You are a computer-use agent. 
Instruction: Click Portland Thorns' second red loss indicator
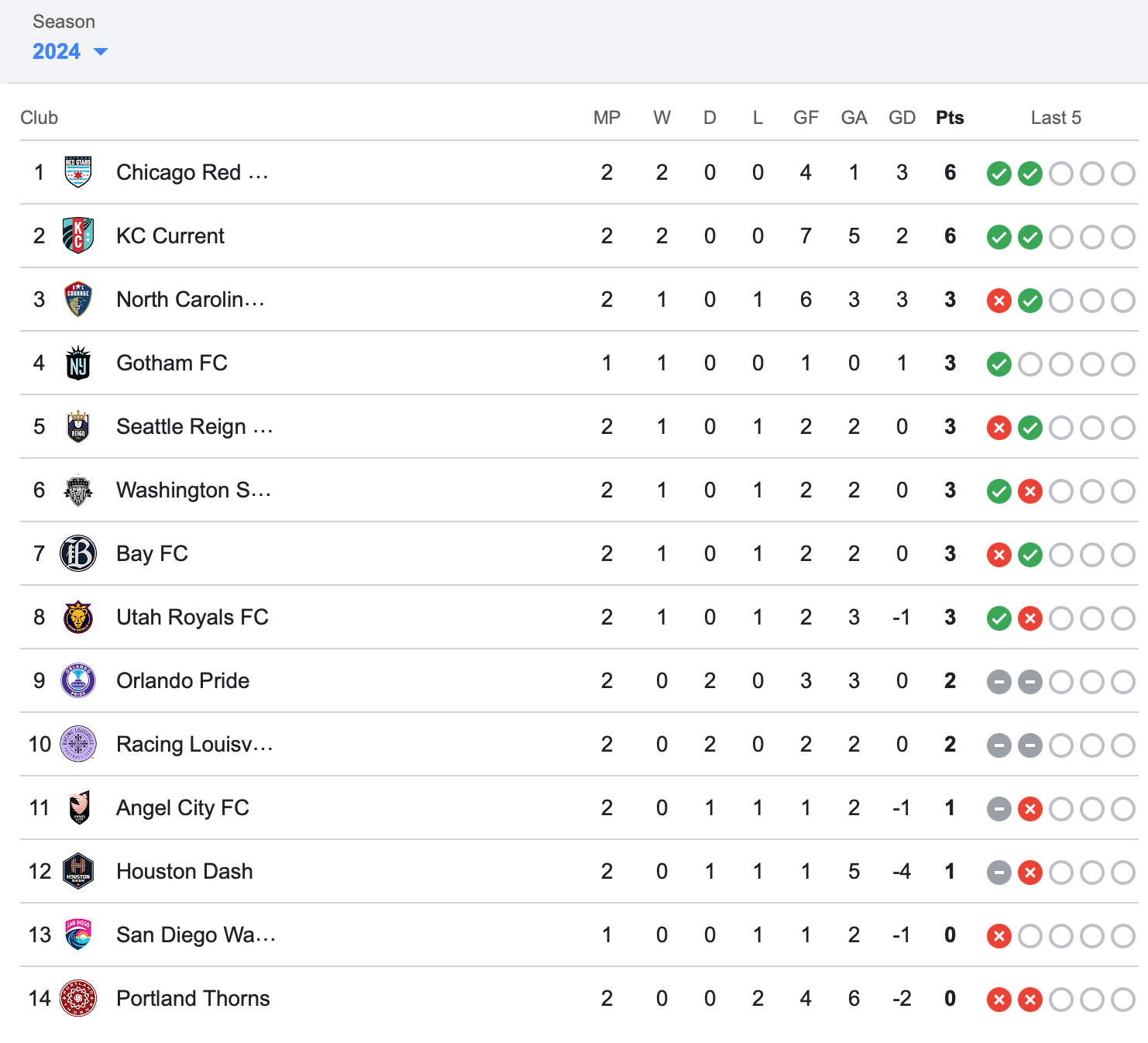[1030, 1000]
